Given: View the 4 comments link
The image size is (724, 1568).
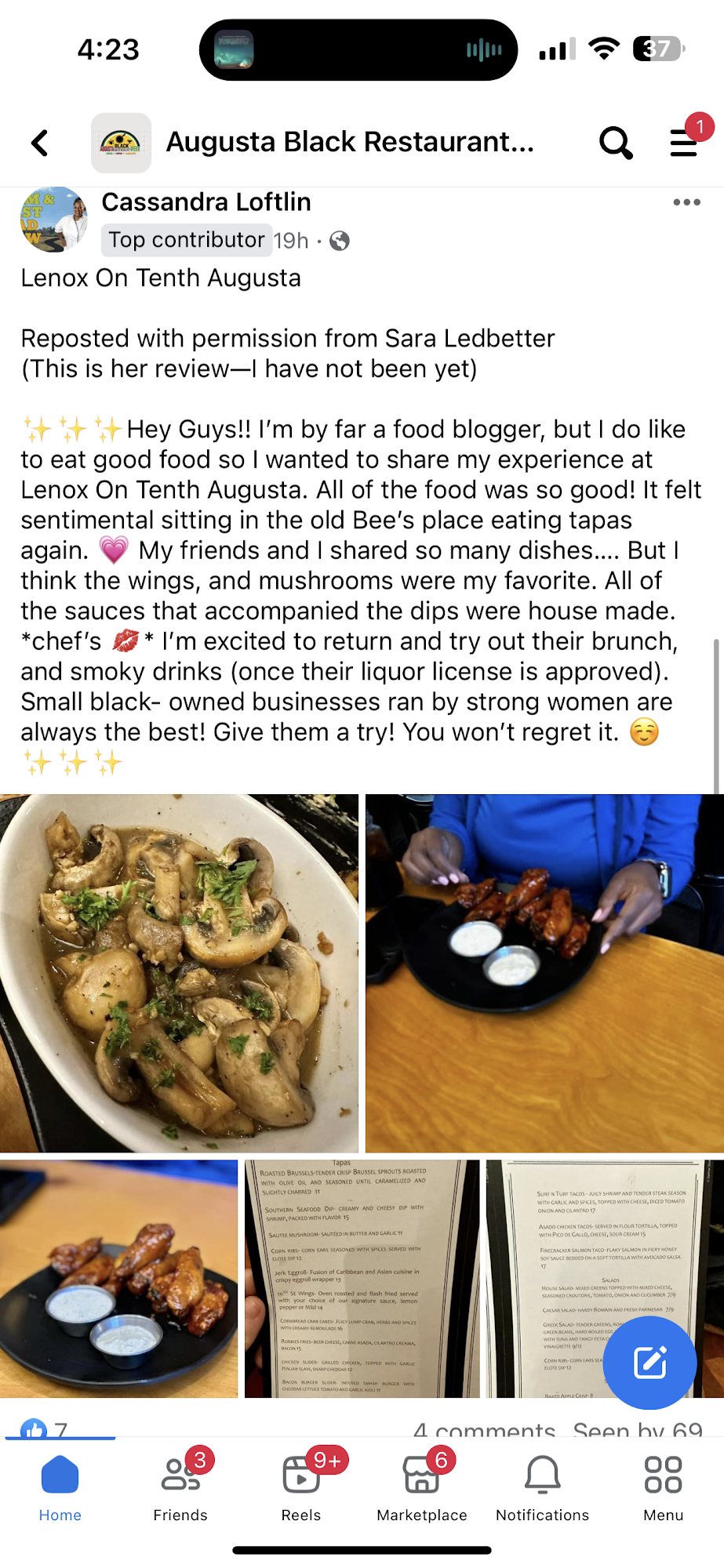Looking at the screenshot, I should tap(484, 1429).
